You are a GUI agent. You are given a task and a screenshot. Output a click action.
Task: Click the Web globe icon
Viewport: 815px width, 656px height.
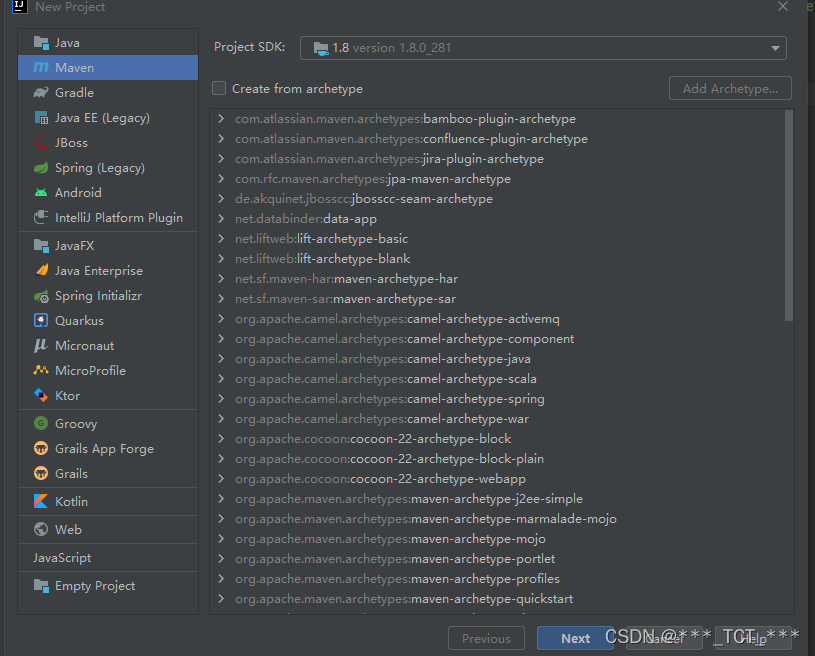coord(41,529)
